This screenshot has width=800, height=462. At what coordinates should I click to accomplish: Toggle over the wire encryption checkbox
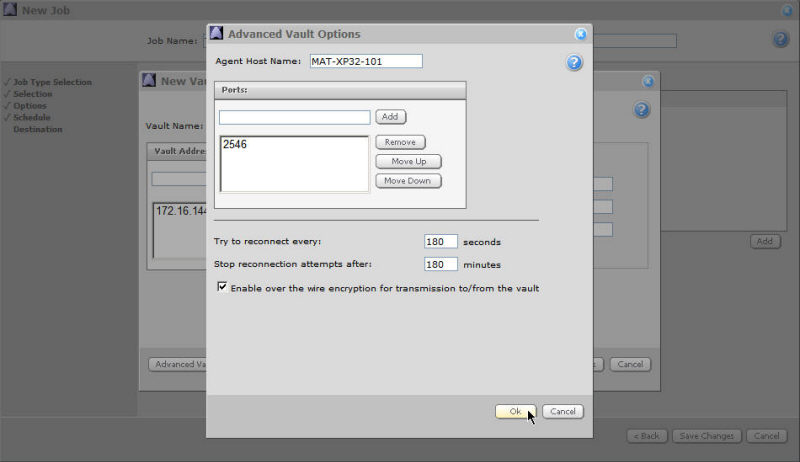[222, 287]
